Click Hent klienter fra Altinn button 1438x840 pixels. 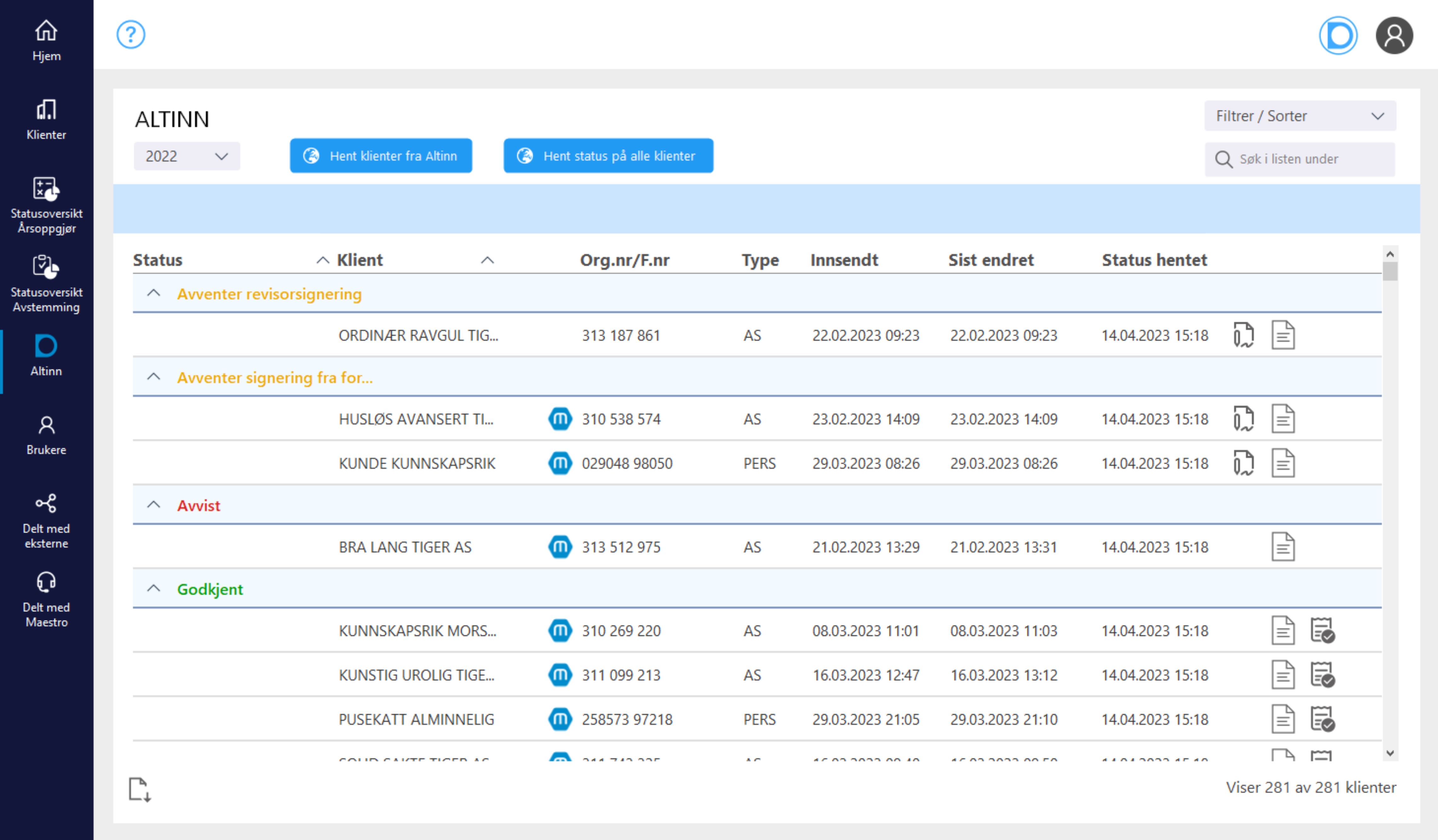point(381,155)
